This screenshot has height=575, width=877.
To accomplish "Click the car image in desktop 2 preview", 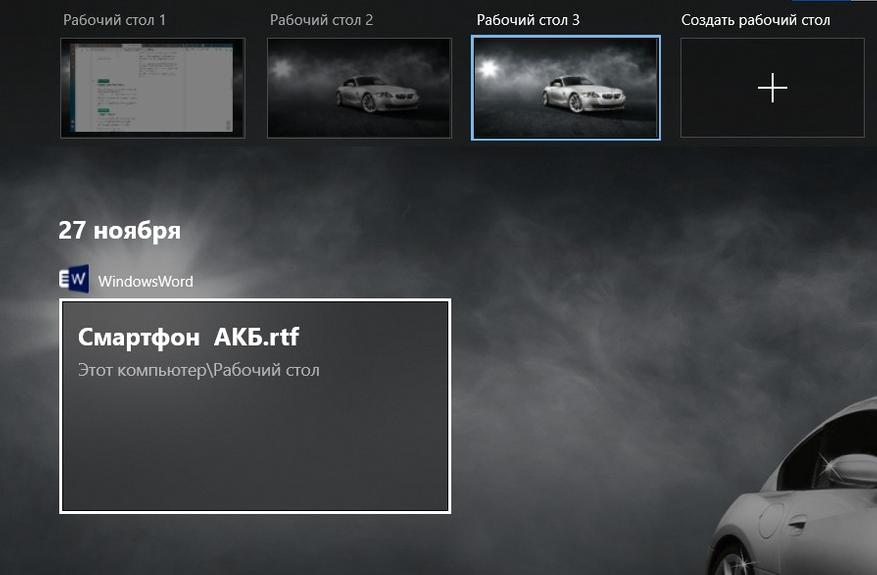I will [376, 94].
